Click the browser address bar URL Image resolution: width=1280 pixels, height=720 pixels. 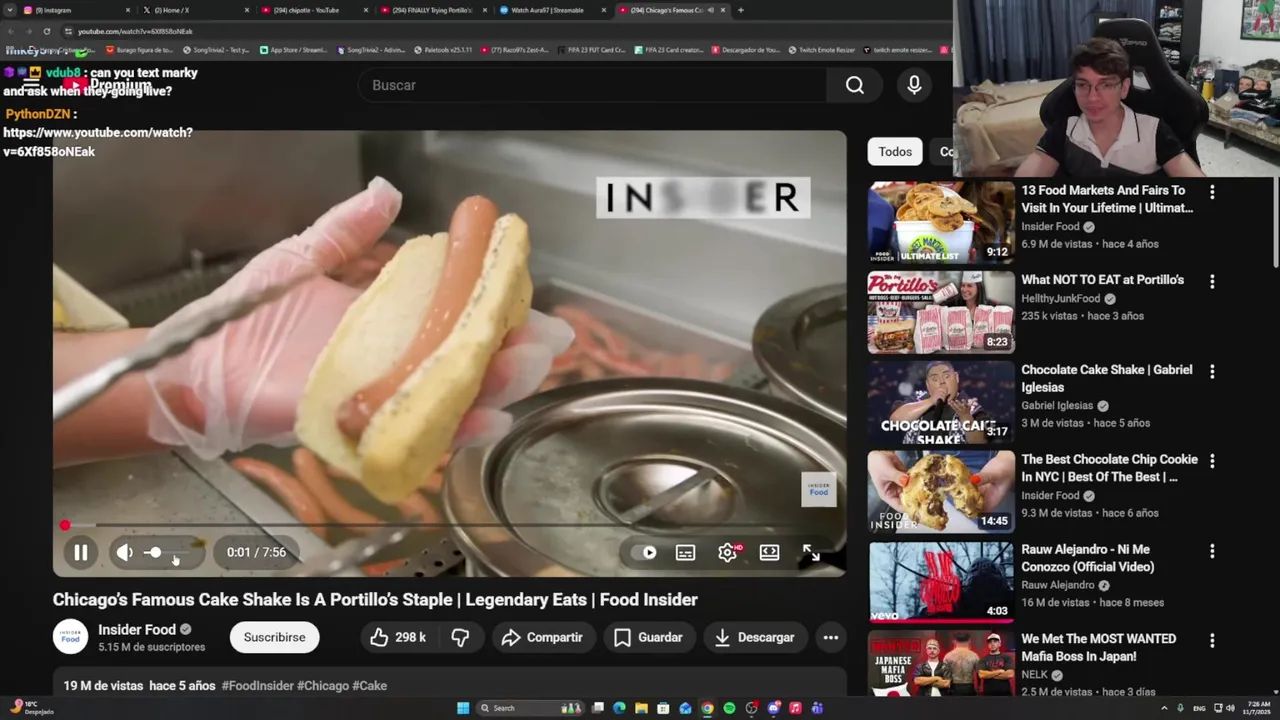click(x=135, y=31)
